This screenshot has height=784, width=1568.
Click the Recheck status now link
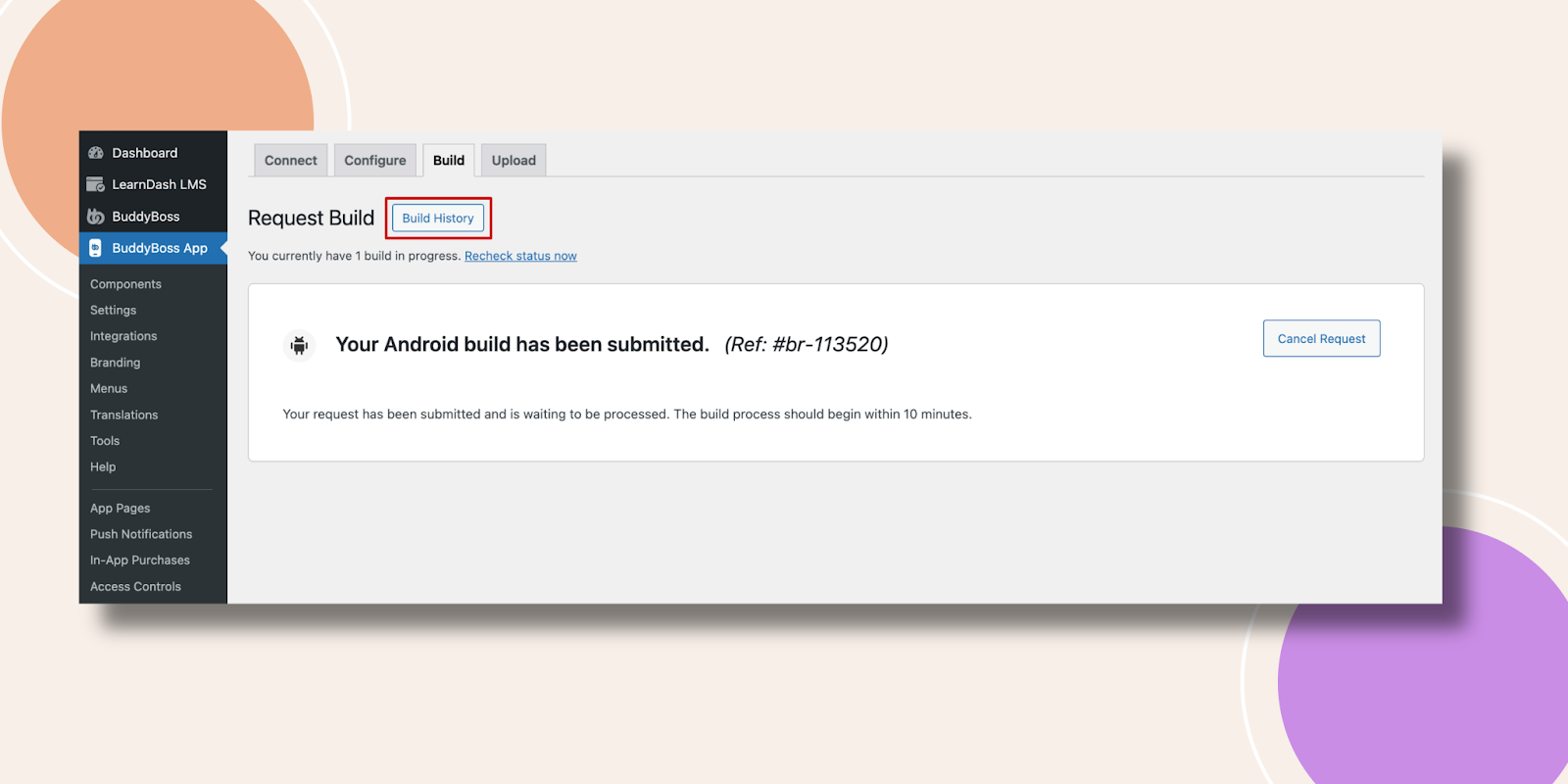[x=520, y=256]
